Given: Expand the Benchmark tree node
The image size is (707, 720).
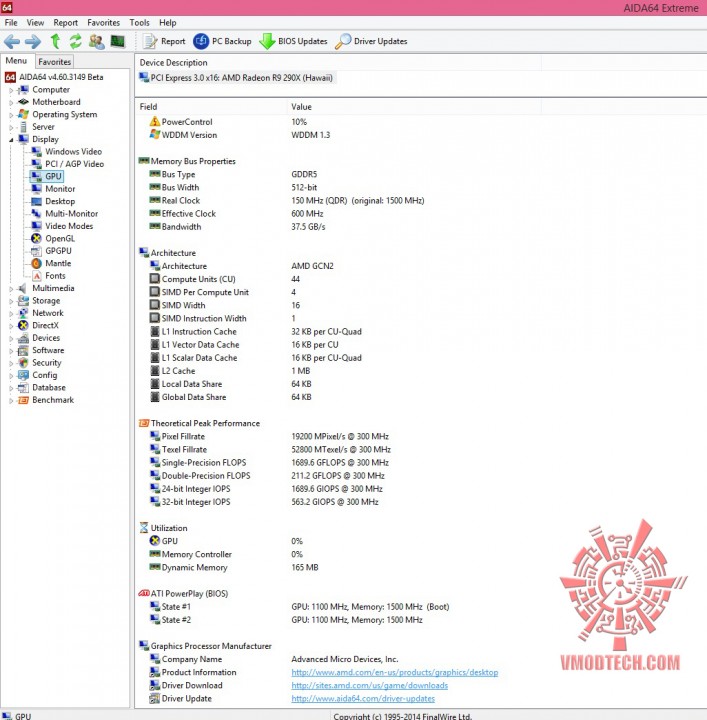Looking at the screenshot, I should click(11, 400).
